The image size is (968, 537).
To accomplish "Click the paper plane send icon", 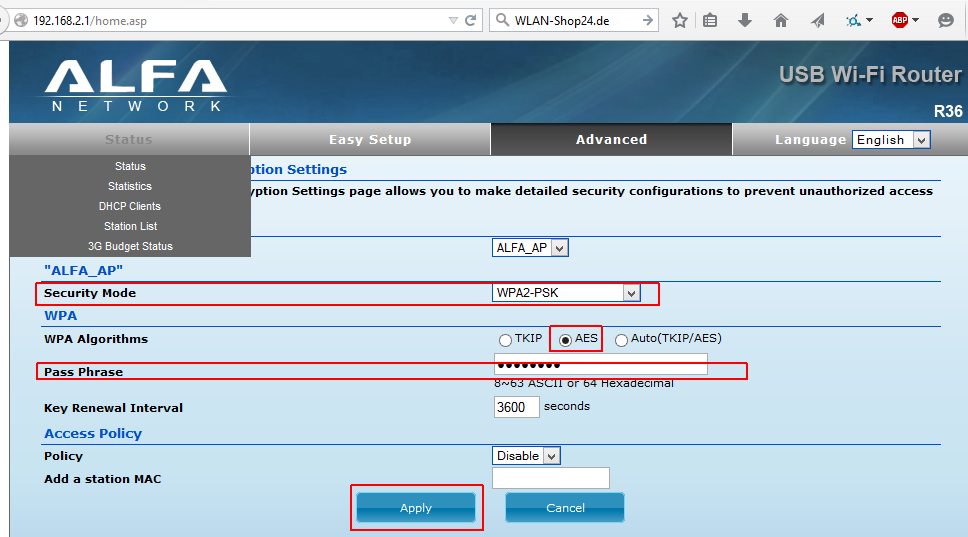I will tap(818, 20).
